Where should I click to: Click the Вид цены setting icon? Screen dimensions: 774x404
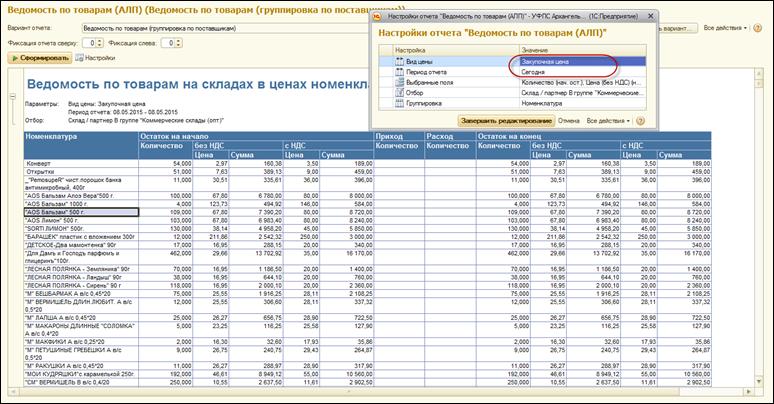pos(399,62)
